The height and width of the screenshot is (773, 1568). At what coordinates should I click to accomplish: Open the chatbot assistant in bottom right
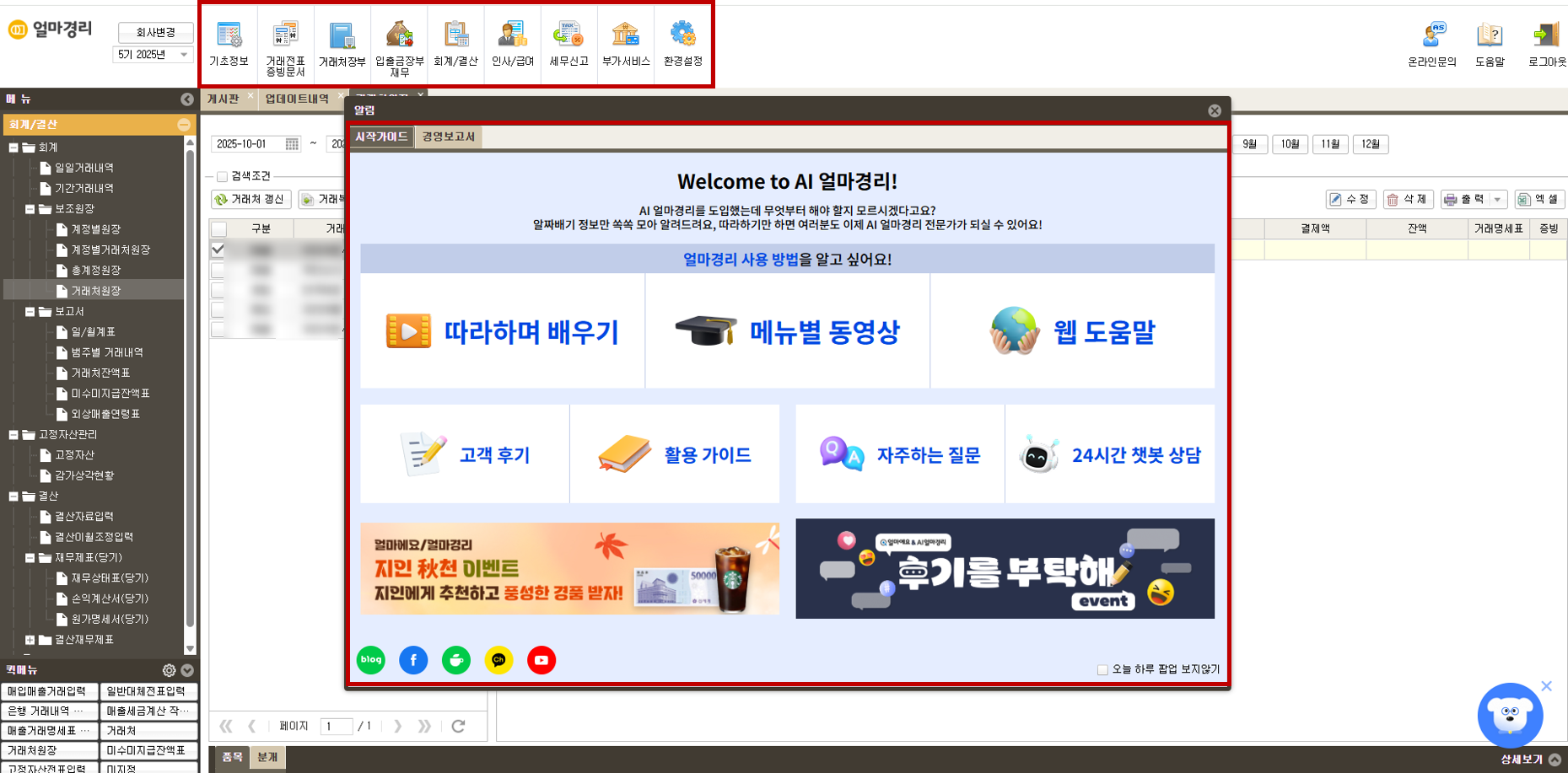point(1510,715)
